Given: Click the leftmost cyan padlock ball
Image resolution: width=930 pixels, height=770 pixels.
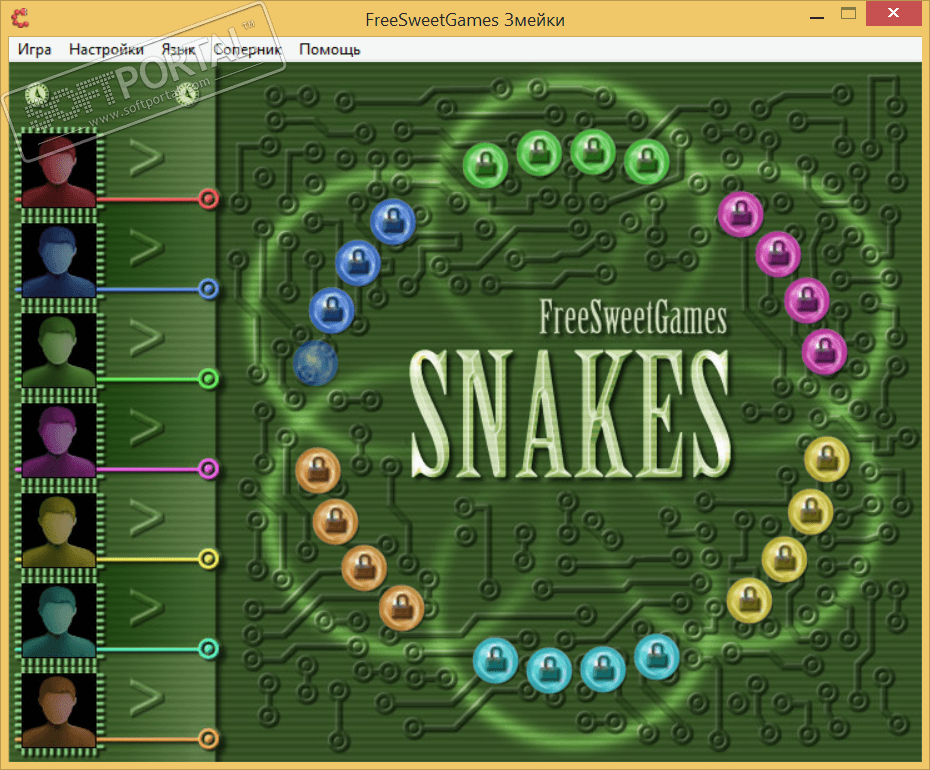Looking at the screenshot, I should (x=495, y=660).
